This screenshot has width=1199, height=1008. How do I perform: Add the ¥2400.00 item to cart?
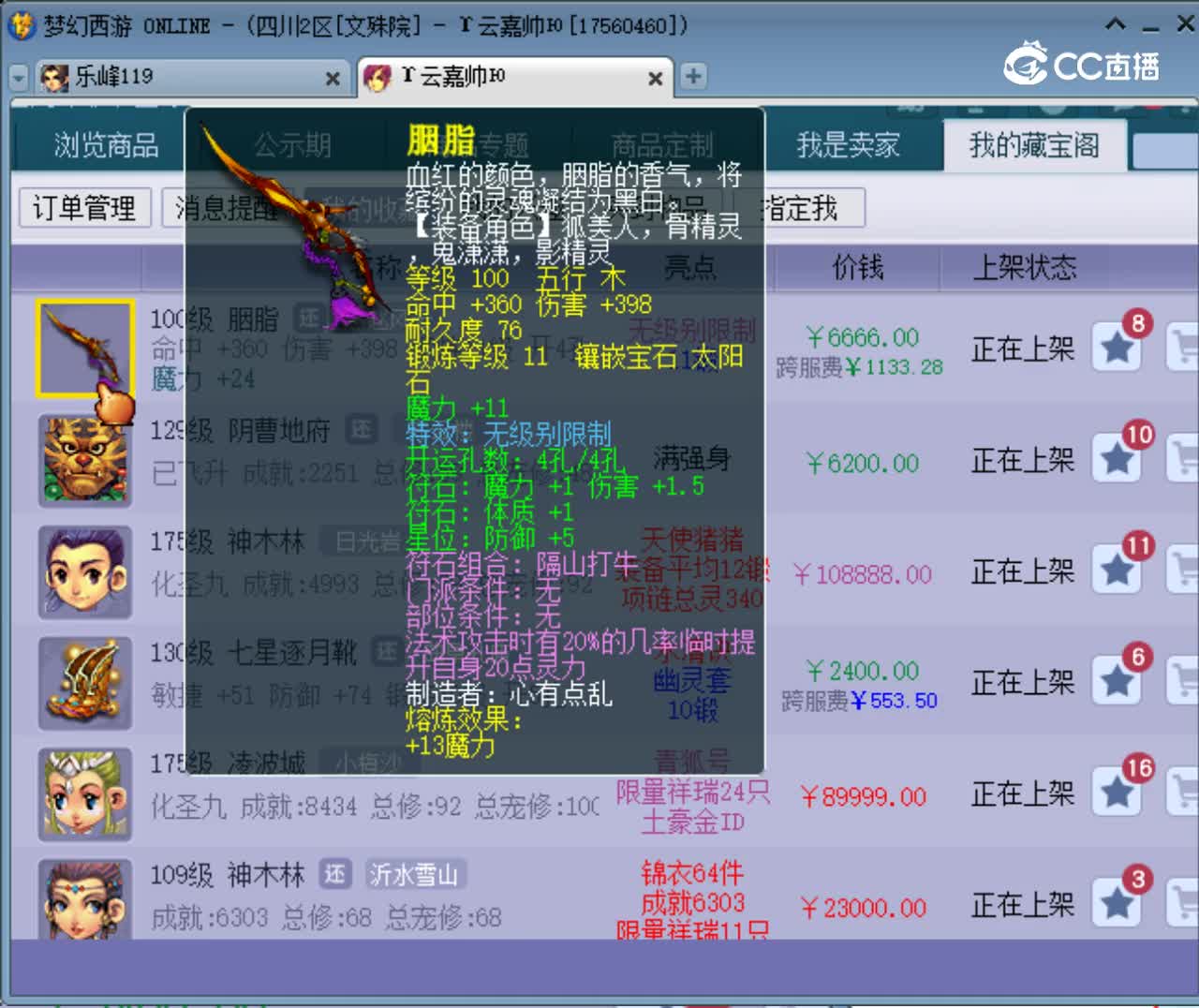tap(1183, 682)
